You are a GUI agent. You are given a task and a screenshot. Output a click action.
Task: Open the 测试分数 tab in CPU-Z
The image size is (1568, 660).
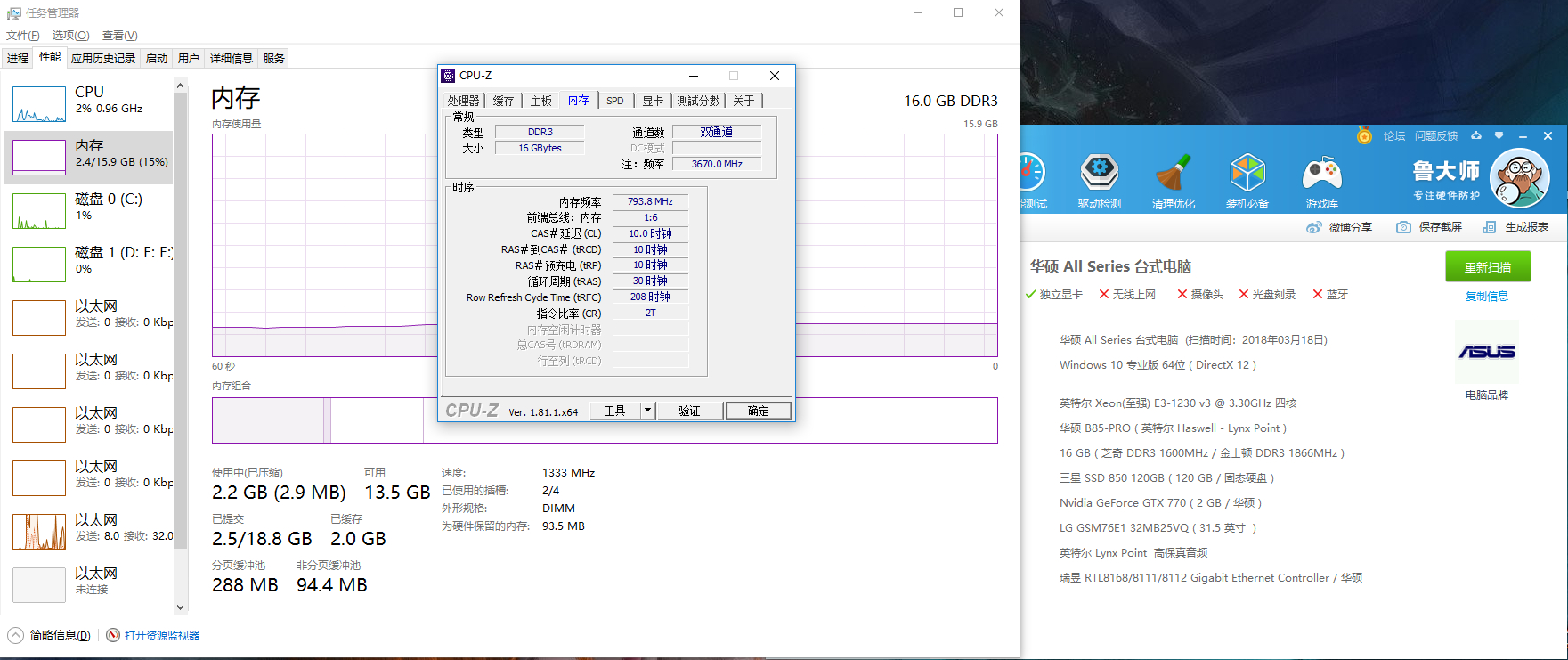(x=699, y=101)
